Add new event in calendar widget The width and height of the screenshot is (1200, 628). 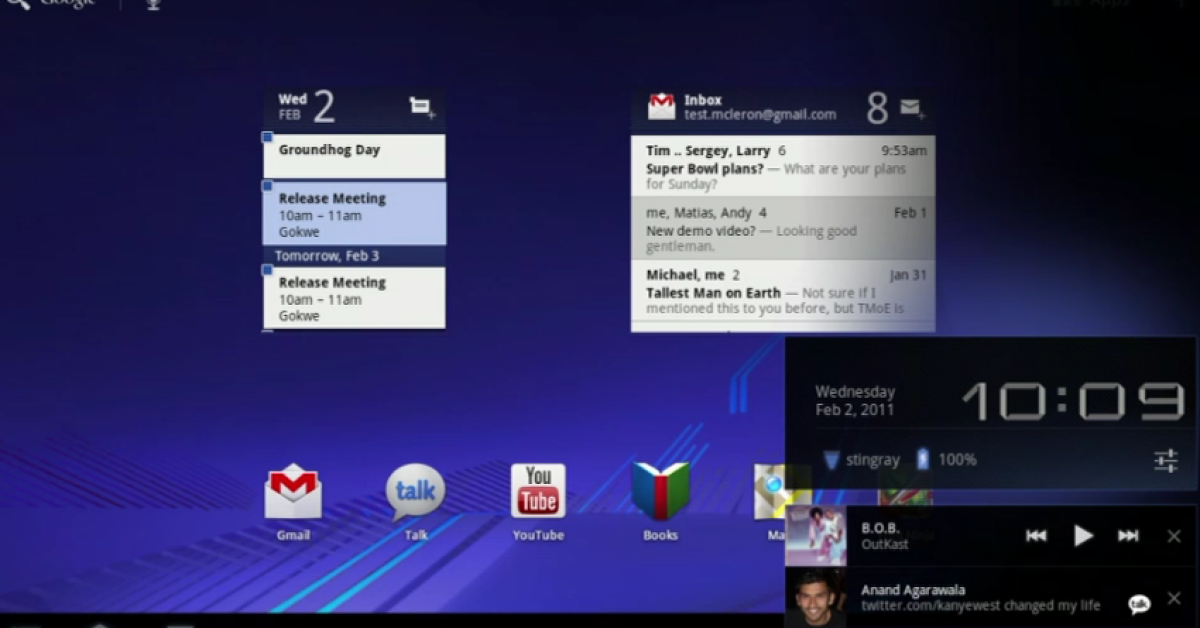click(x=422, y=107)
